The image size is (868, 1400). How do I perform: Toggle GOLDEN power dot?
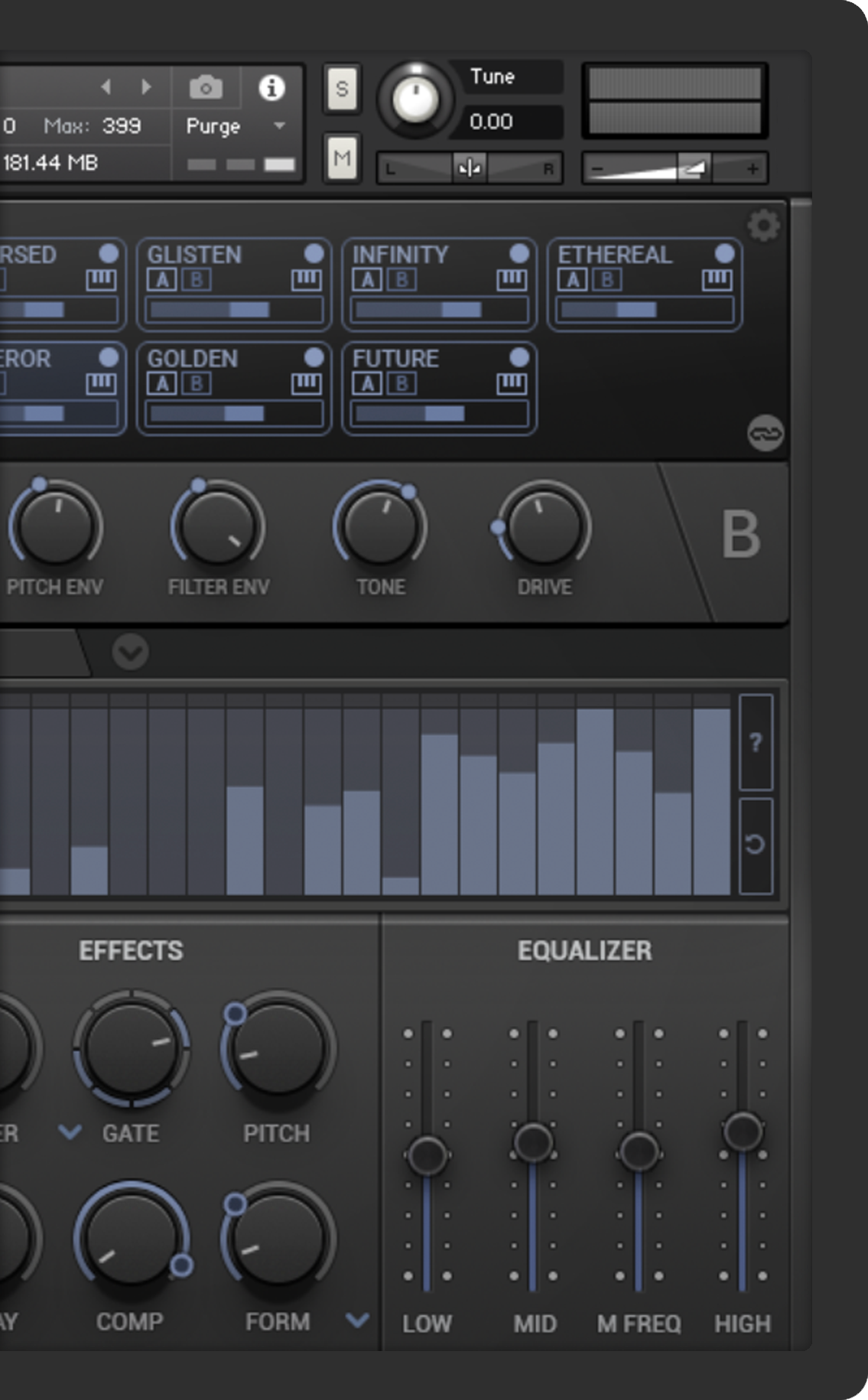point(314,357)
